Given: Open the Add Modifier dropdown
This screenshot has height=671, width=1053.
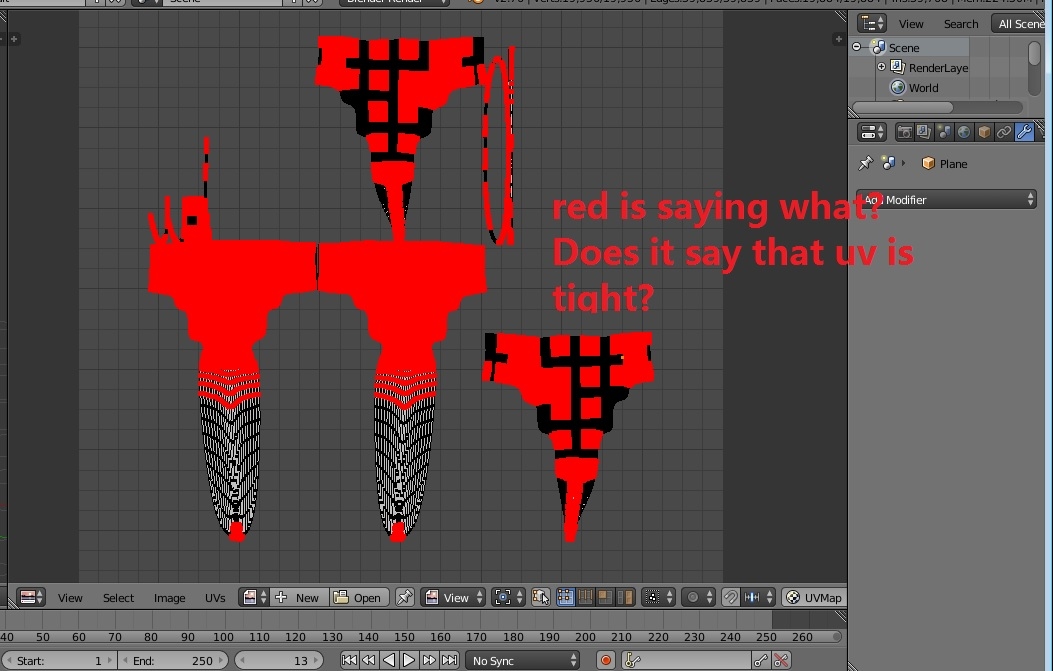Looking at the screenshot, I should pos(946,199).
